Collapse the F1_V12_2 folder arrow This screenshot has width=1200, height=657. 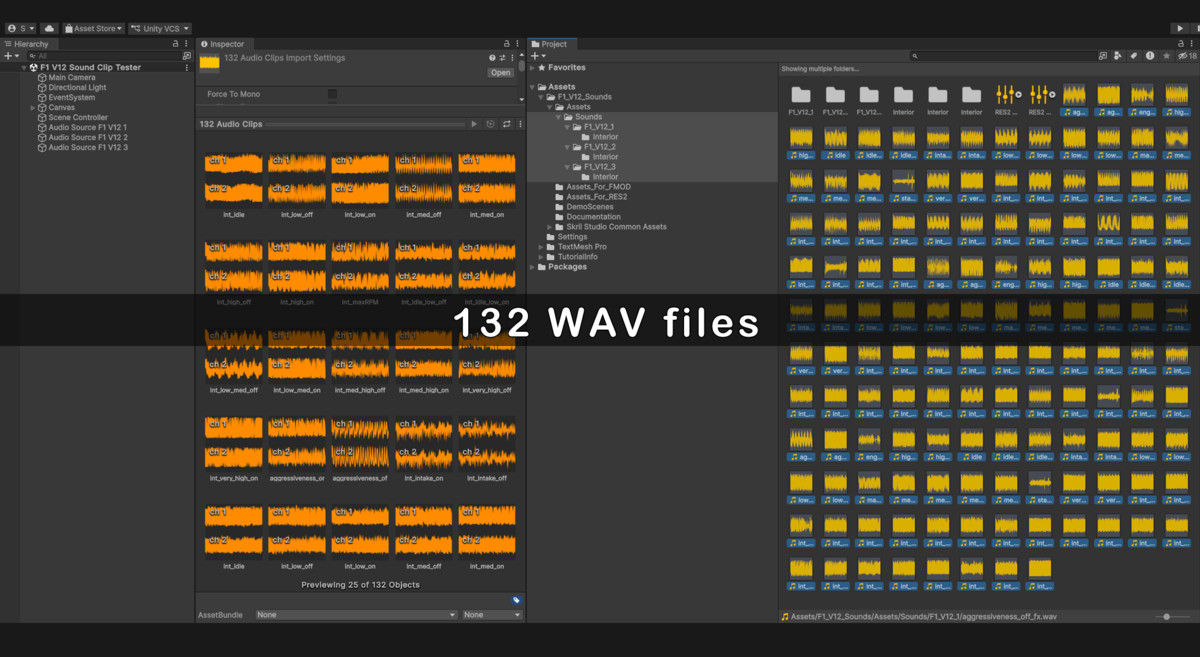567,147
